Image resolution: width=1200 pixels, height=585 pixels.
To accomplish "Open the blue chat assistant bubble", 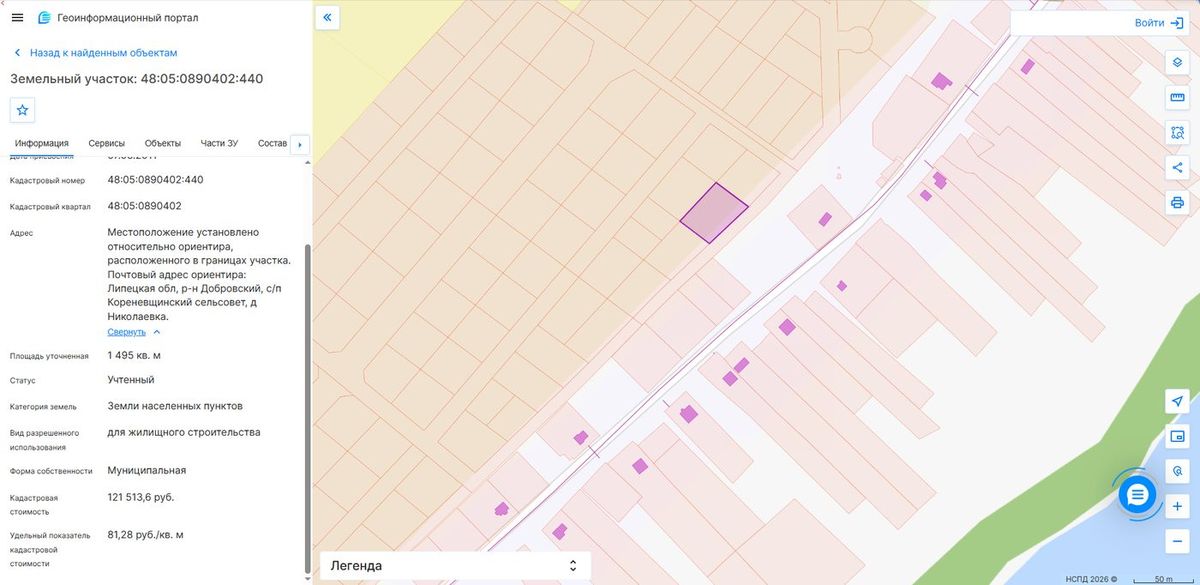I will (1137, 494).
